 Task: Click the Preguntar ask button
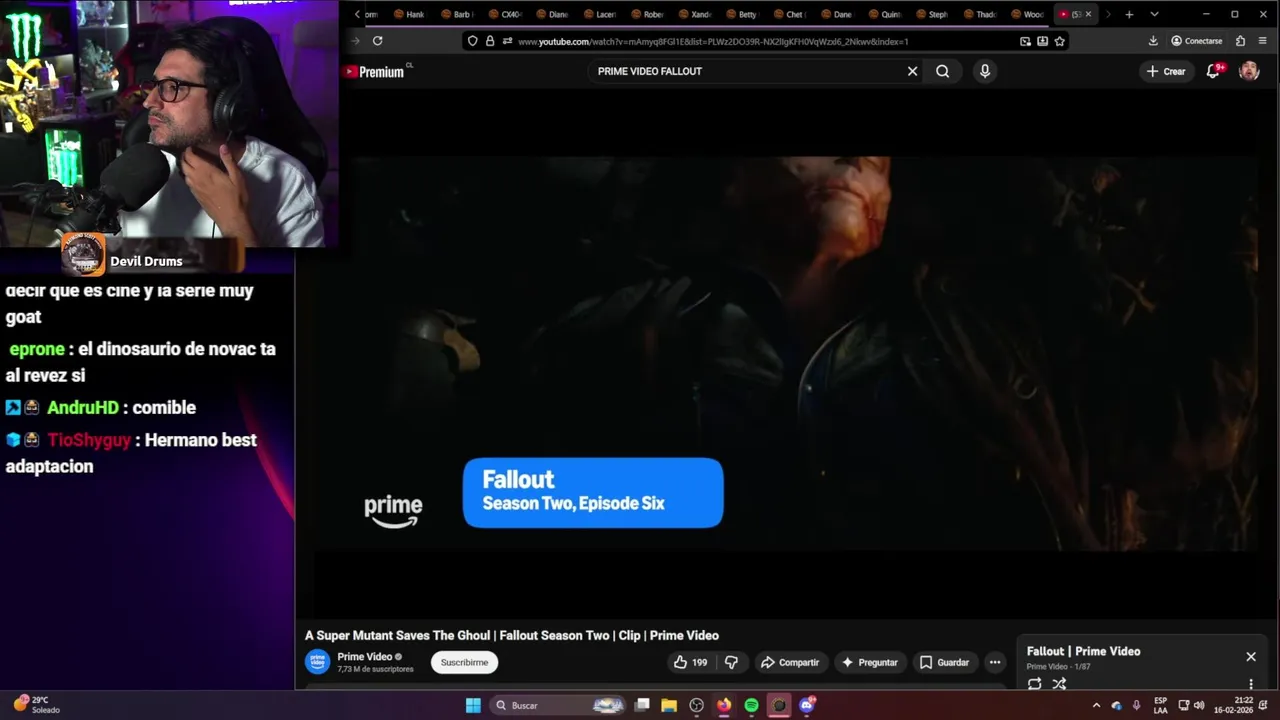(x=869, y=662)
